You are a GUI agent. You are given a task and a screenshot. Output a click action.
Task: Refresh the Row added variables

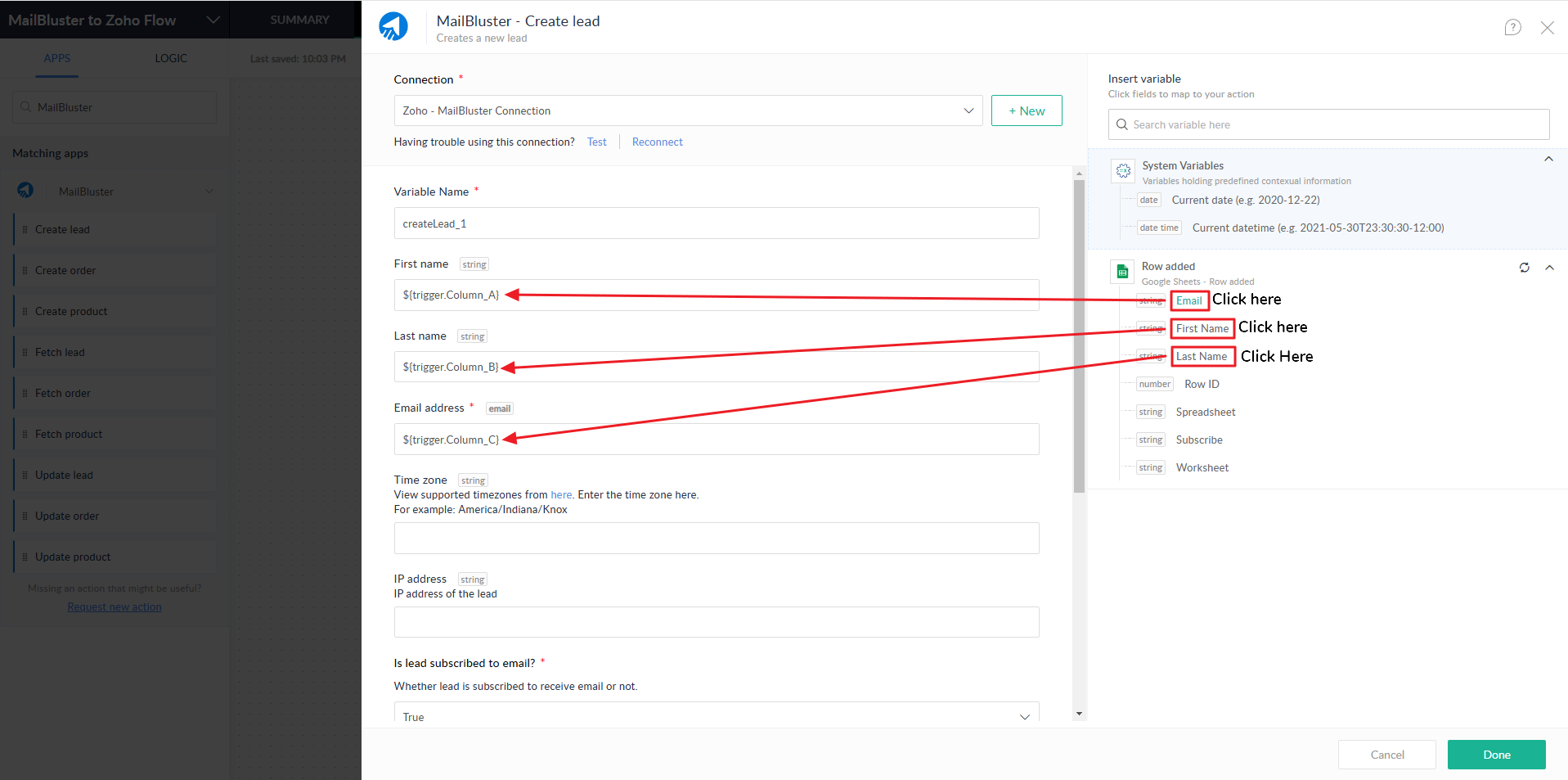click(x=1524, y=268)
